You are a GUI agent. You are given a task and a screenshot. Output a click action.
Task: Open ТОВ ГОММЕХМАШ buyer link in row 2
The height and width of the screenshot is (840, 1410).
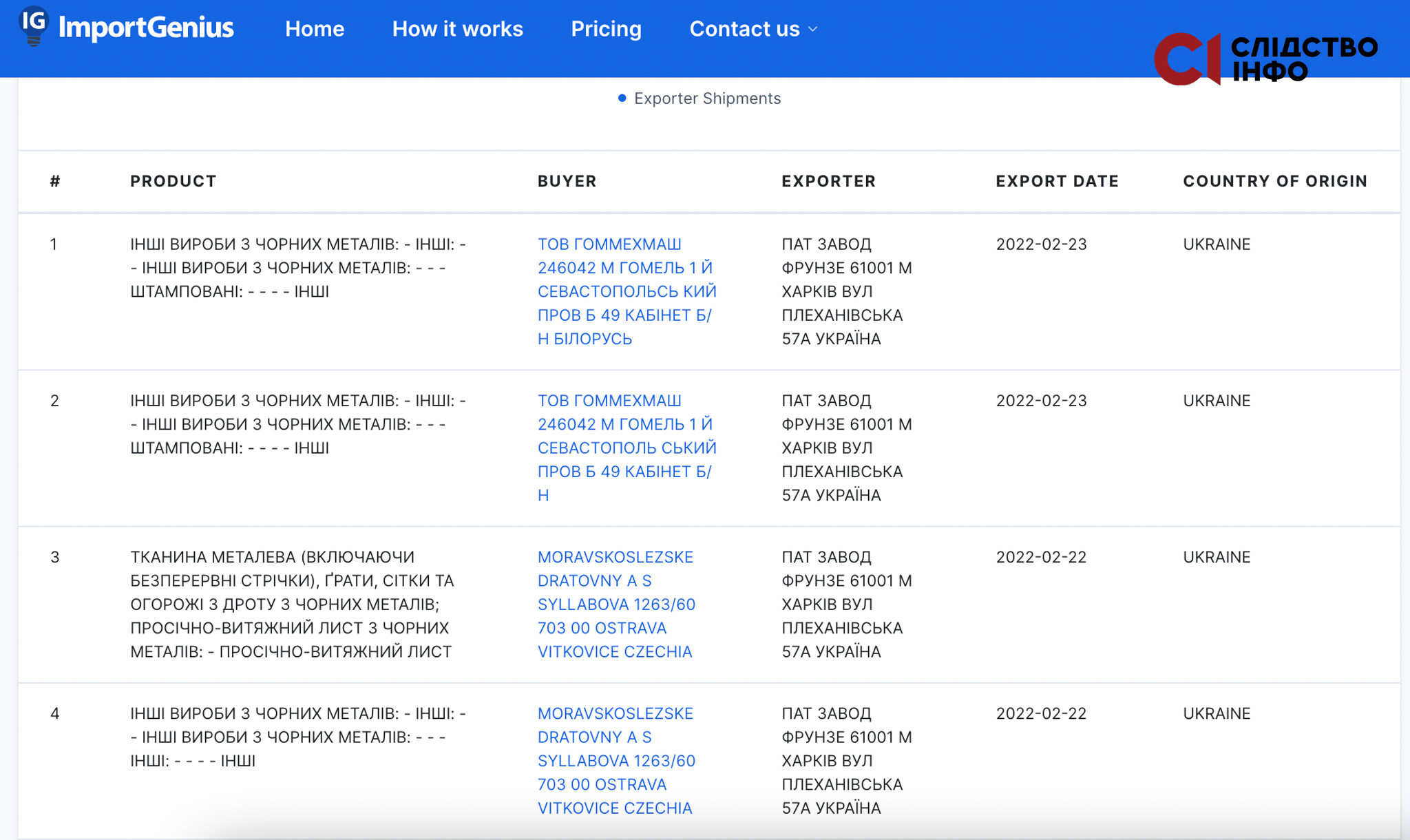point(627,448)
